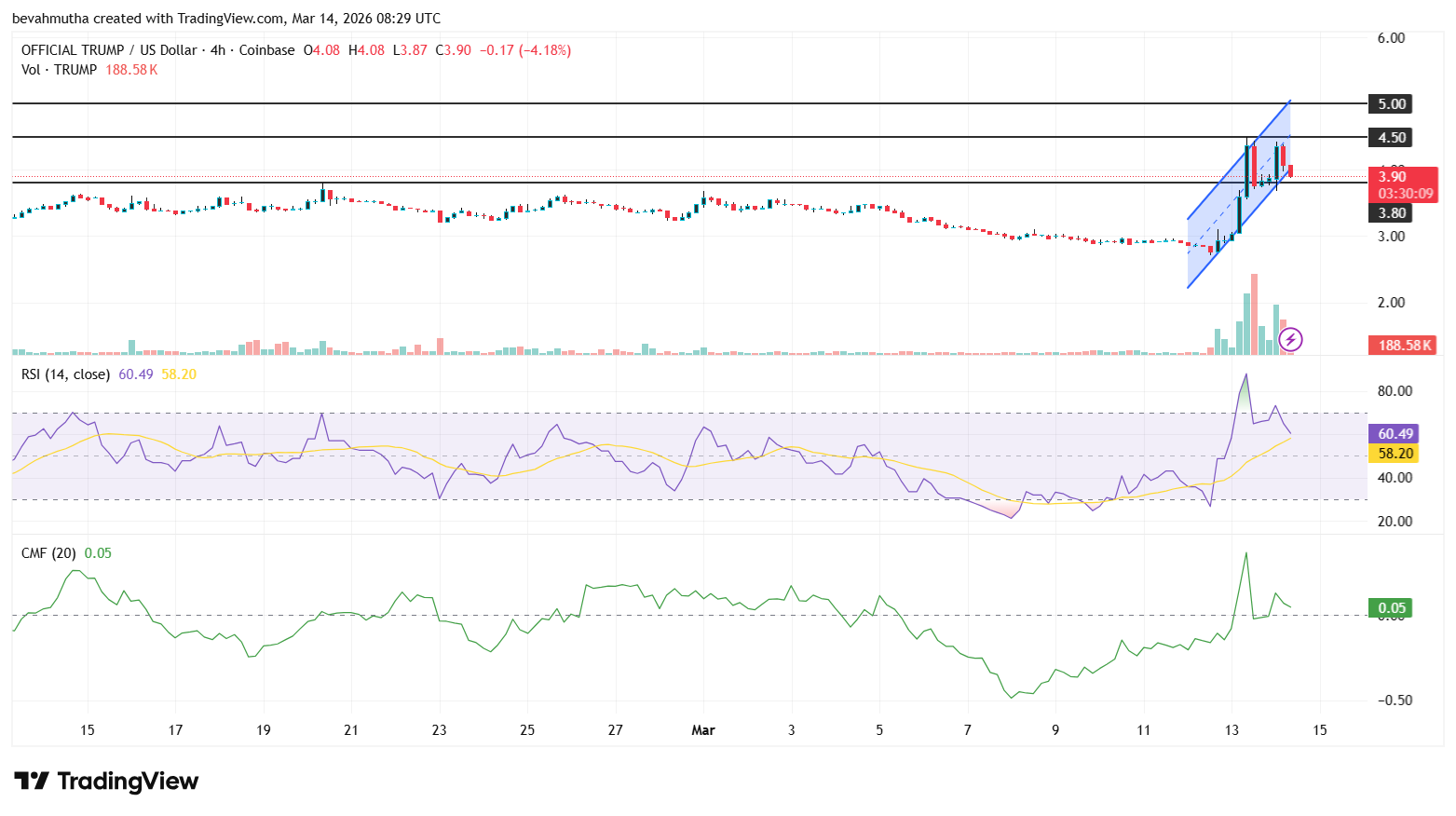1456x816 pixels.
Task: Select the red 188.58K volume readout badge
Action: point(1403,345)
